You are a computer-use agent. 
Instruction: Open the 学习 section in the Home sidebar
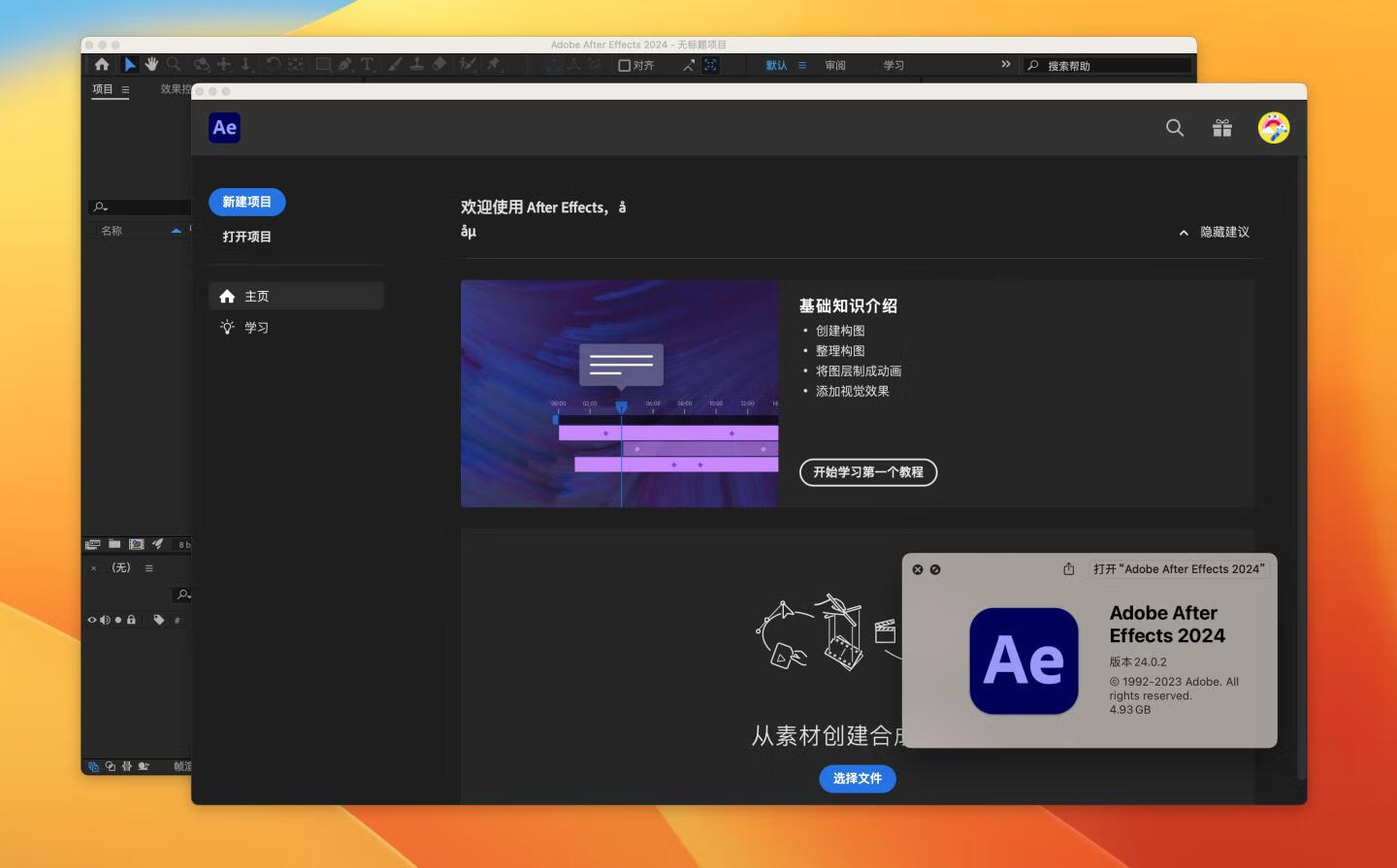257,327
